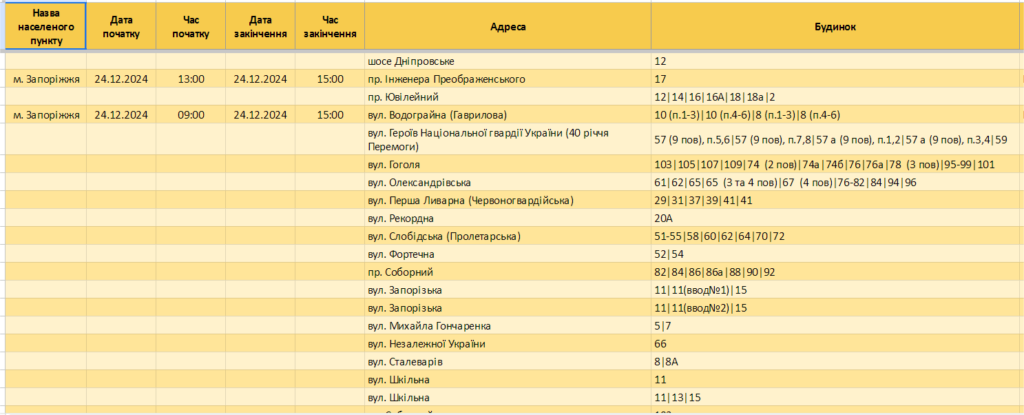This screenshot has height=415, width=1024.
Task: Click the 'Адреса' column header
Action: pyautogui.click(x=508, y=26)
